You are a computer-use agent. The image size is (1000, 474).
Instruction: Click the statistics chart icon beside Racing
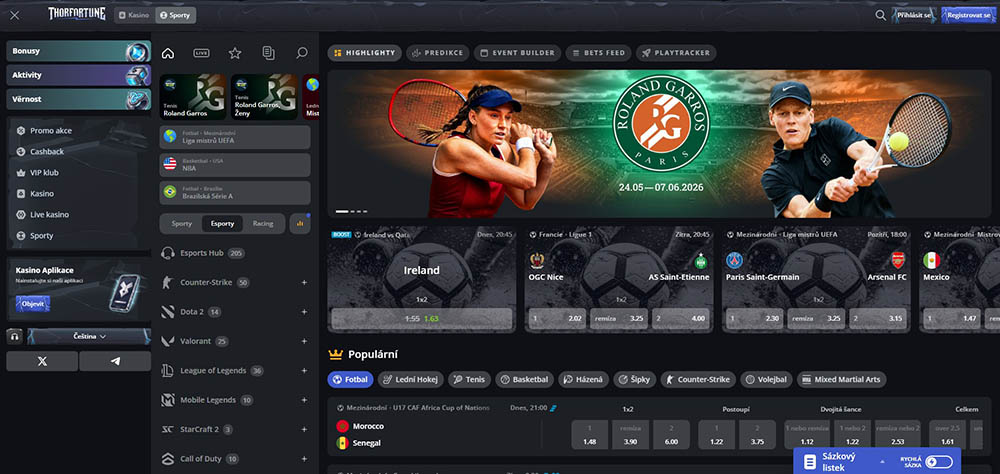point(300,224)
